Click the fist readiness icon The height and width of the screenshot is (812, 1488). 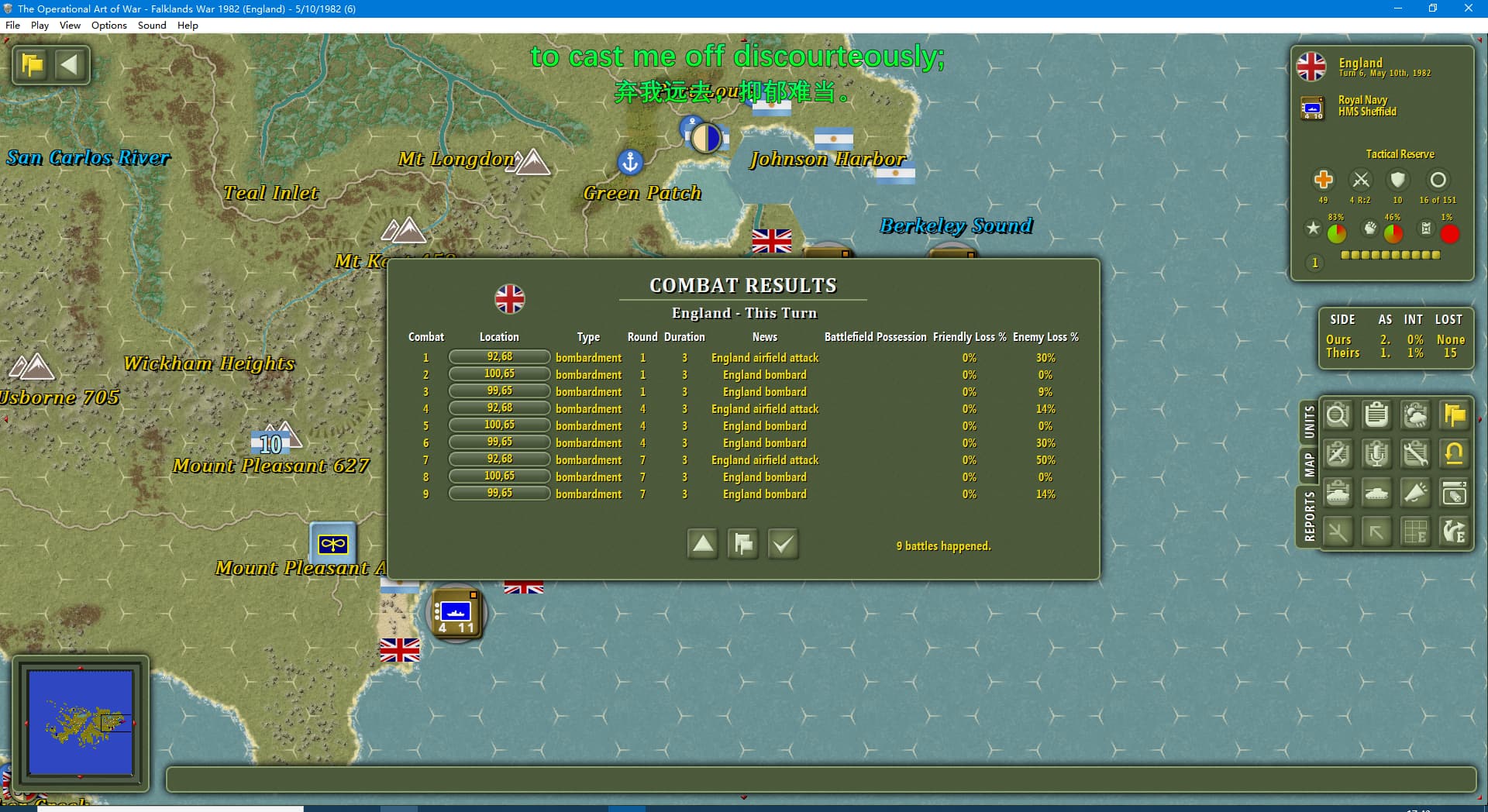(x=1370, y=228)
